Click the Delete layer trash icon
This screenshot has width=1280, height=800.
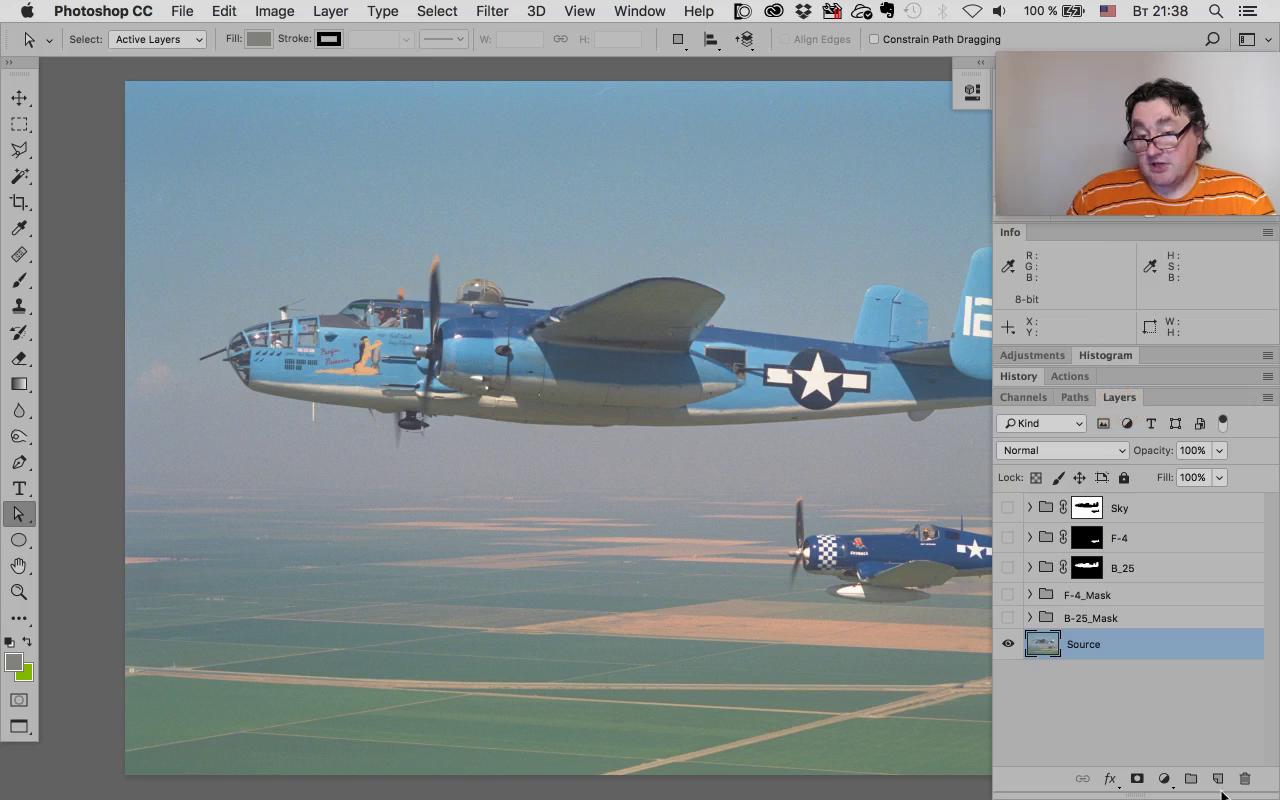[x=1245, y=779]
